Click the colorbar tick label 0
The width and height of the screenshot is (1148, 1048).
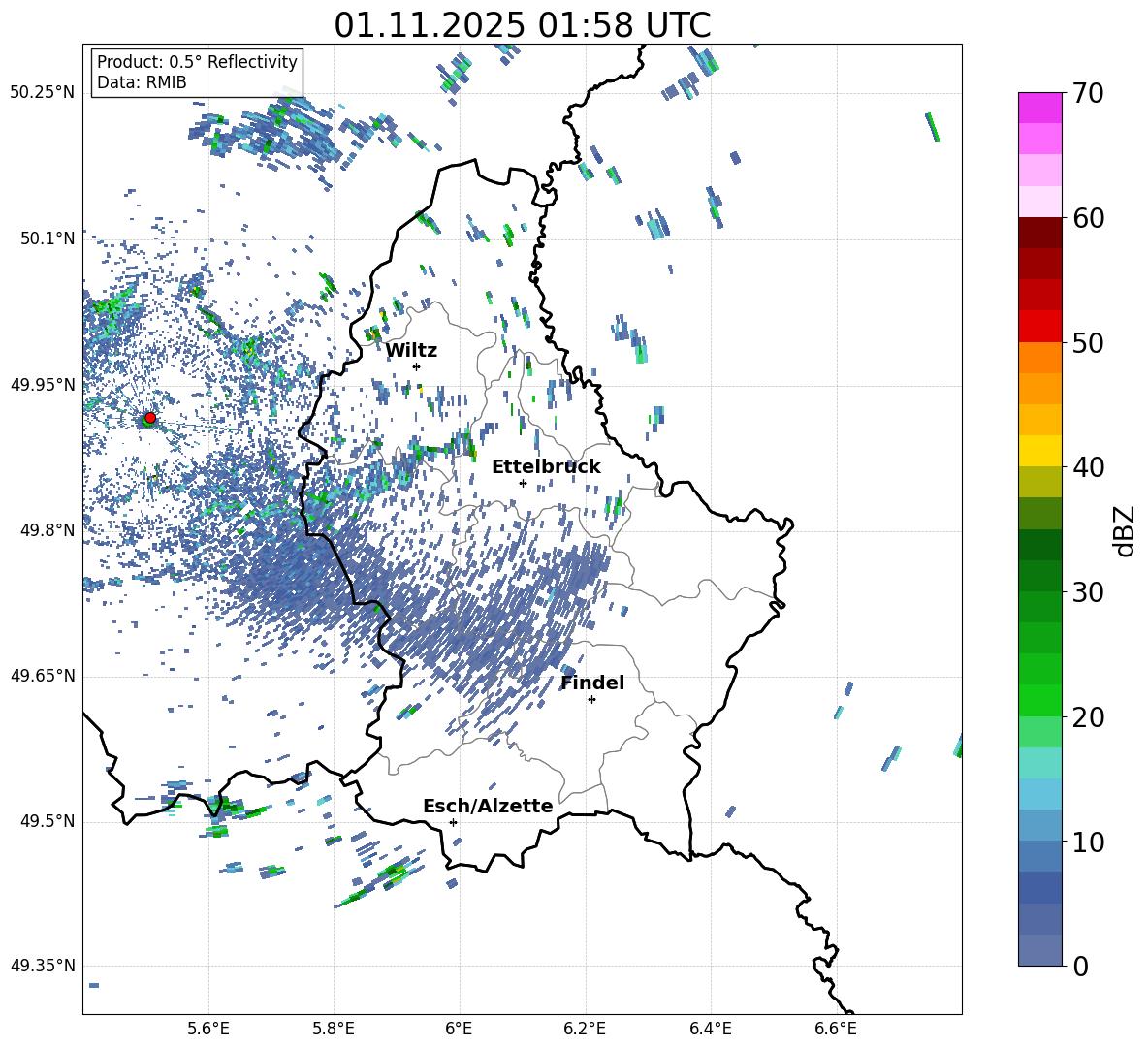click(1079, 966)
